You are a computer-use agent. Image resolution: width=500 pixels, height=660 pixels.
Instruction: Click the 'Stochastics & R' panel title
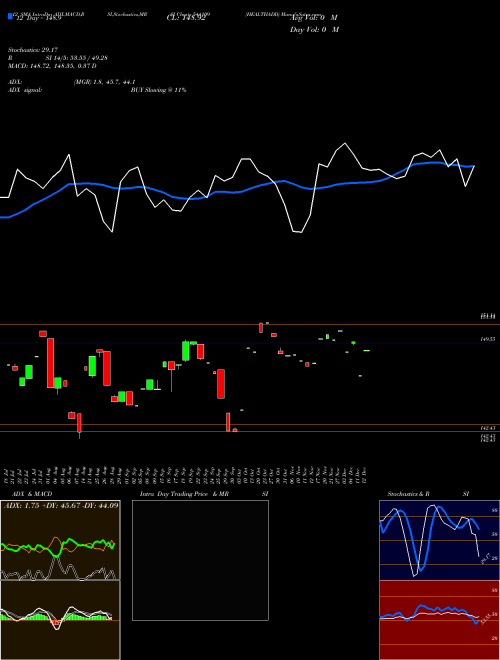pyautogui.click(x=409, y=494)
